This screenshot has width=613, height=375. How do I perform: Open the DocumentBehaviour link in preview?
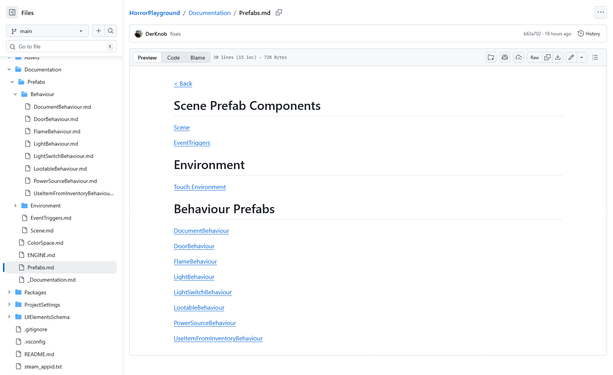click(201, 231)
